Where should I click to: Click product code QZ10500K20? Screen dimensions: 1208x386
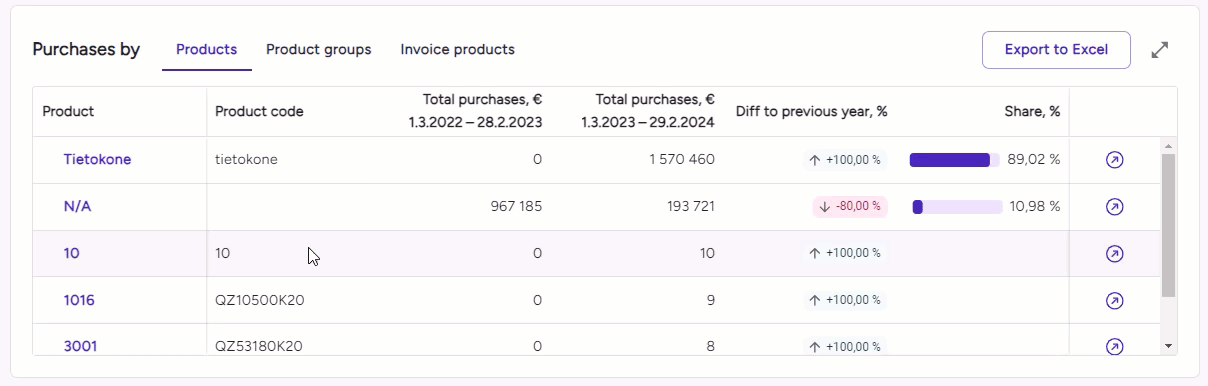pos(259,300)
